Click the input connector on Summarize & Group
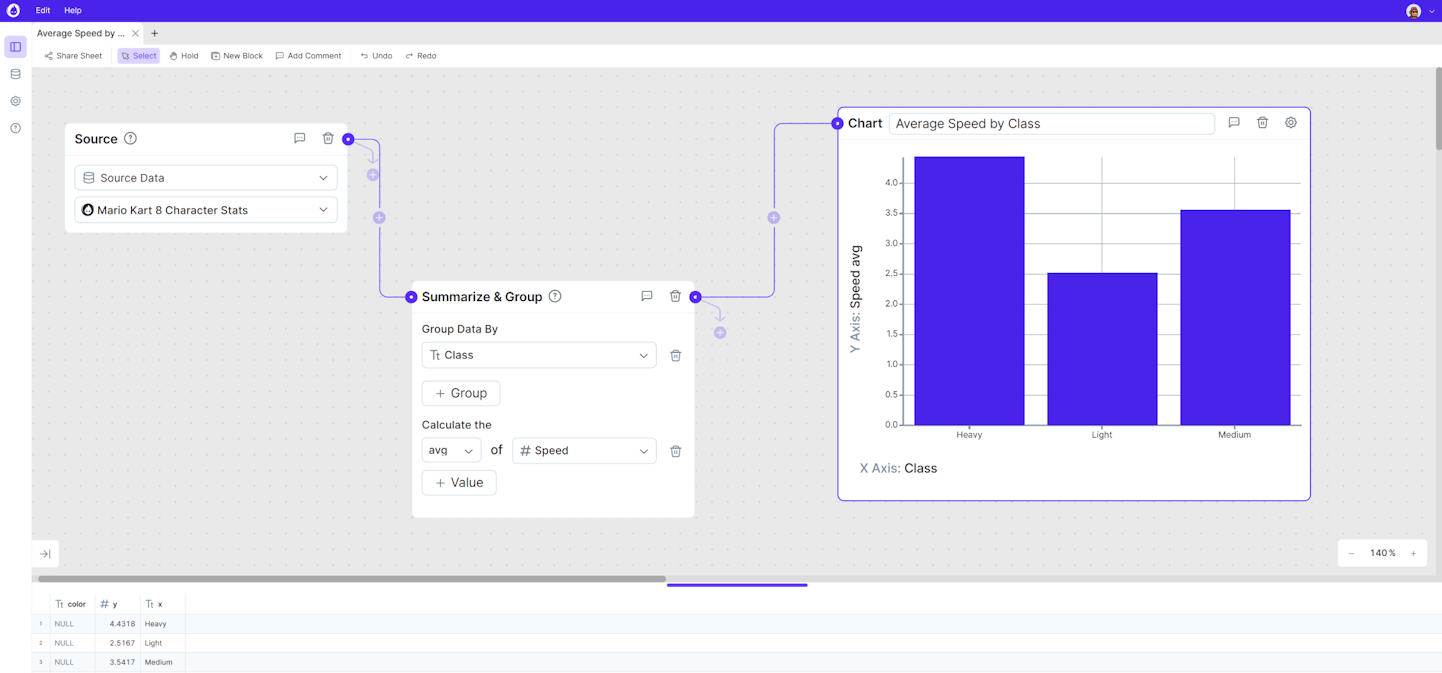The image size is (1442, 673). (411, 296)
